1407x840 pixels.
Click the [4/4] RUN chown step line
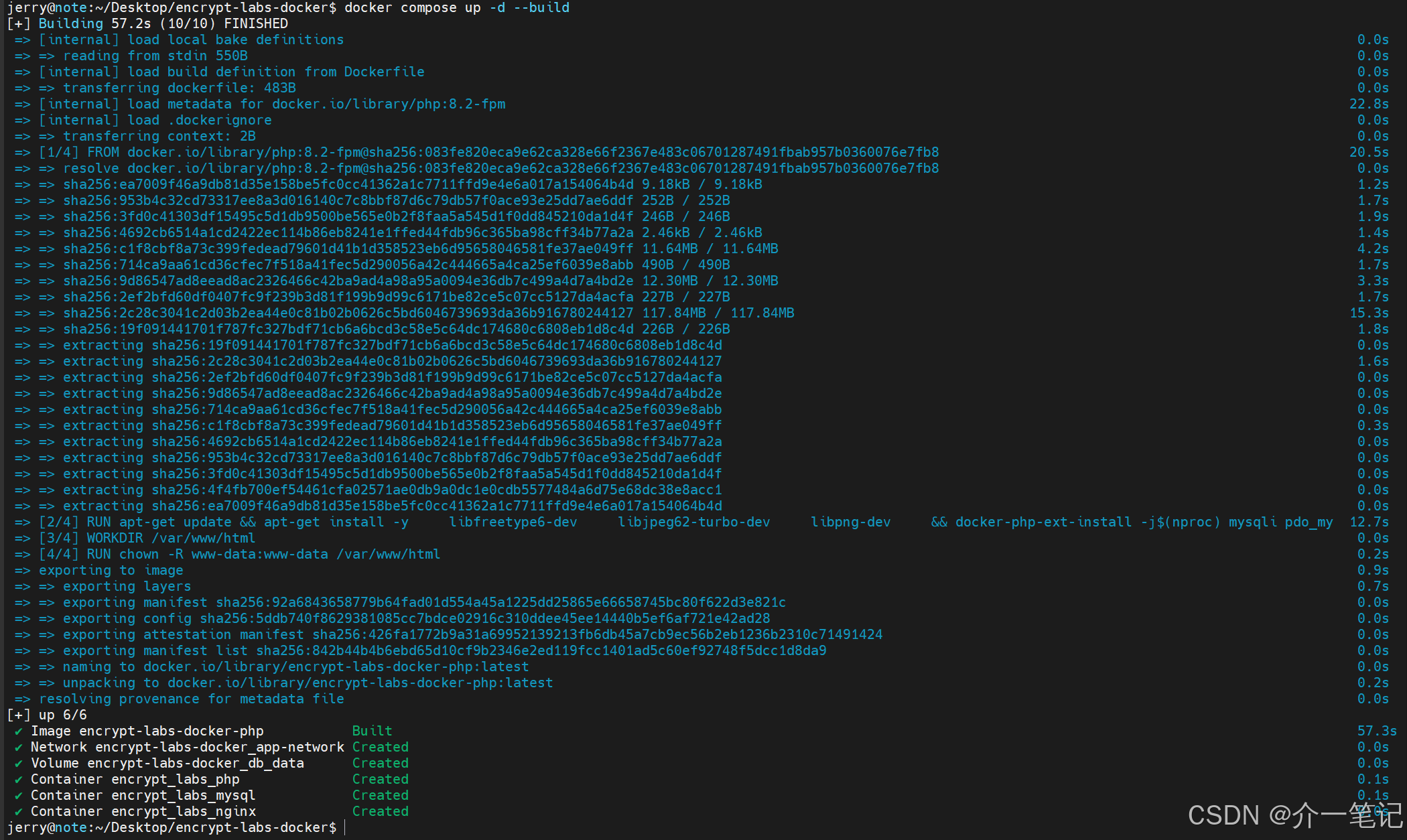coord(239,554)
